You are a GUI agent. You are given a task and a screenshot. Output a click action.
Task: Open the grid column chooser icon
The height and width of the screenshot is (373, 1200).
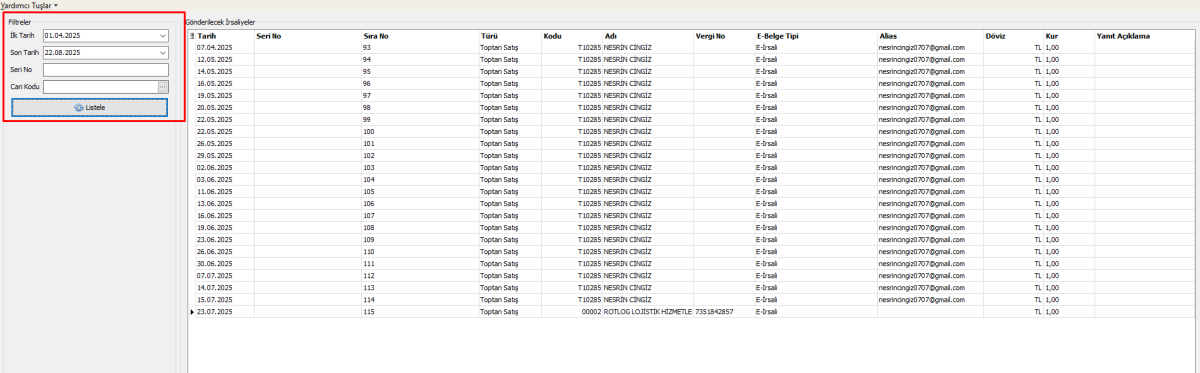[x=192, y=36]
